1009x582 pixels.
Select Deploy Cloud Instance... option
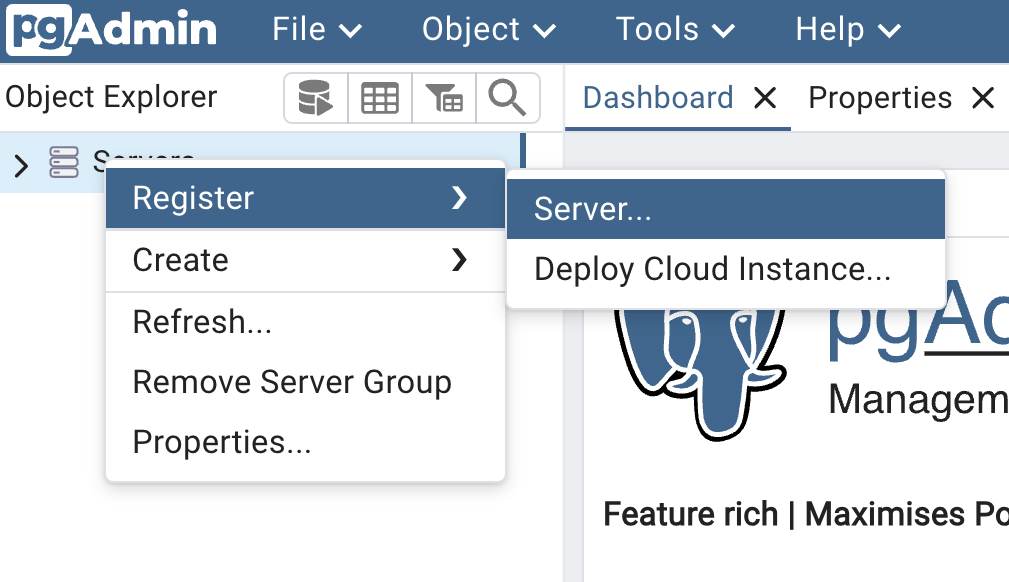click(x=726, y=269)
